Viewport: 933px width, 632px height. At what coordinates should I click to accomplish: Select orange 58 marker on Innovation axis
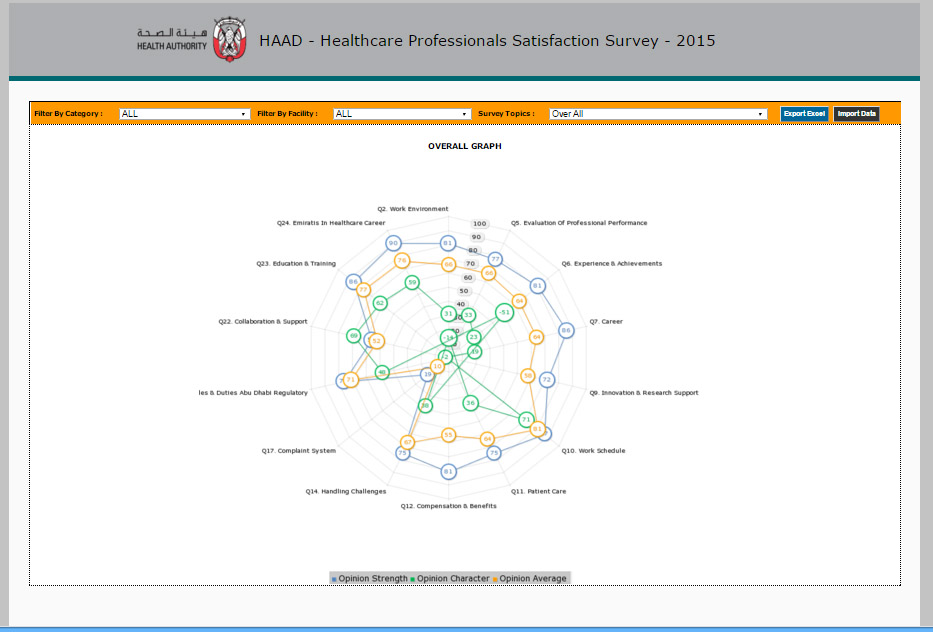click(x=527, y=376)
